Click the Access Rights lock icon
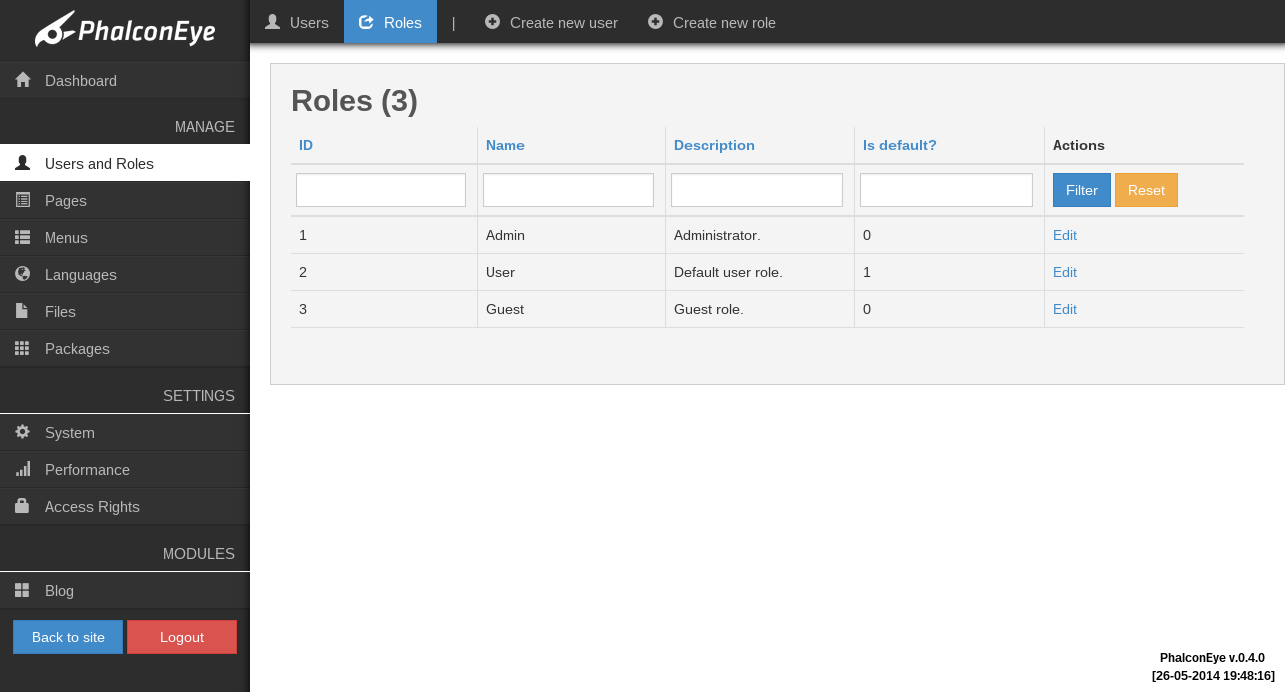1285x692 pixels. pos(22,506)
